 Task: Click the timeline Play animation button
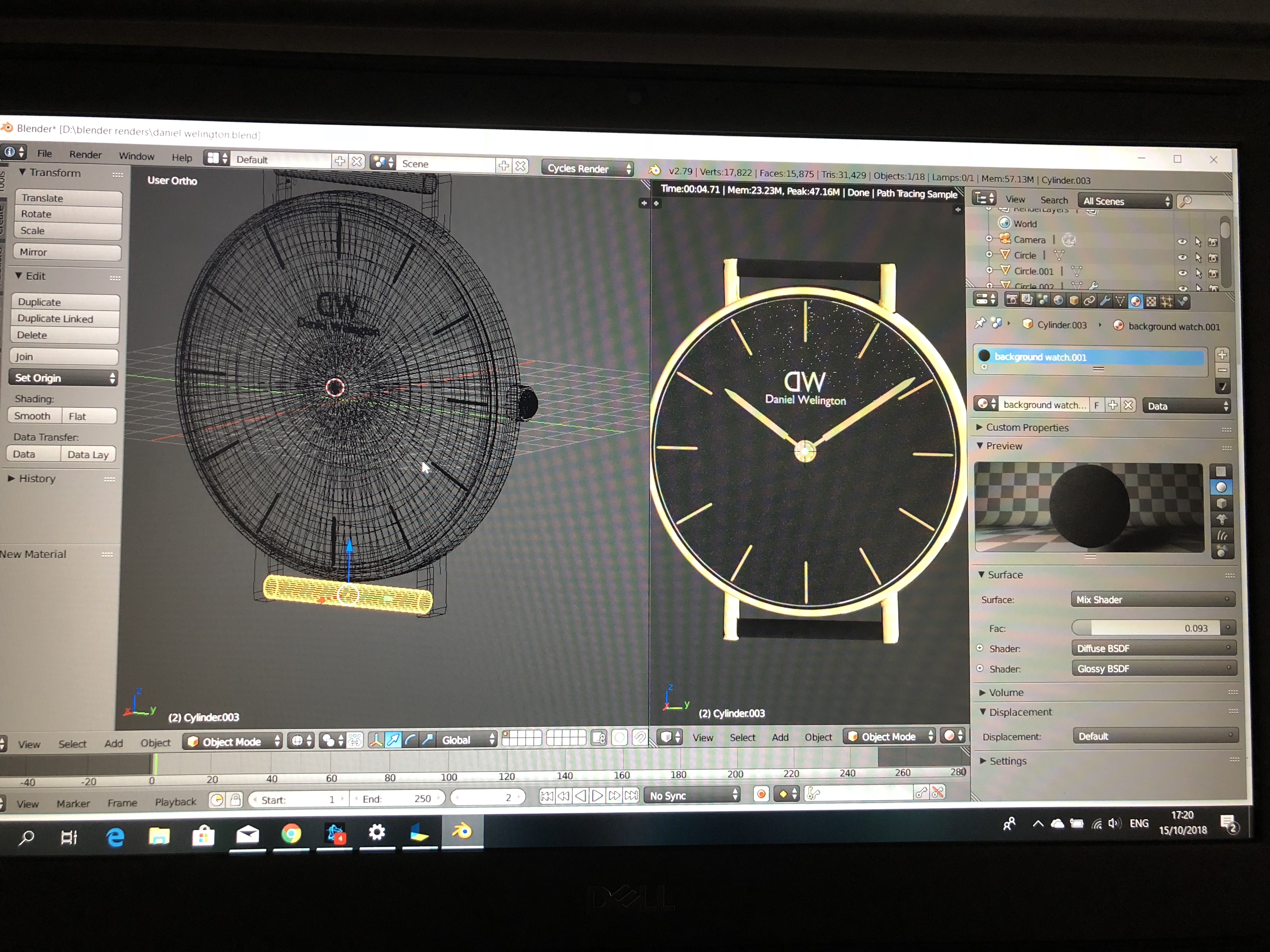597,796
